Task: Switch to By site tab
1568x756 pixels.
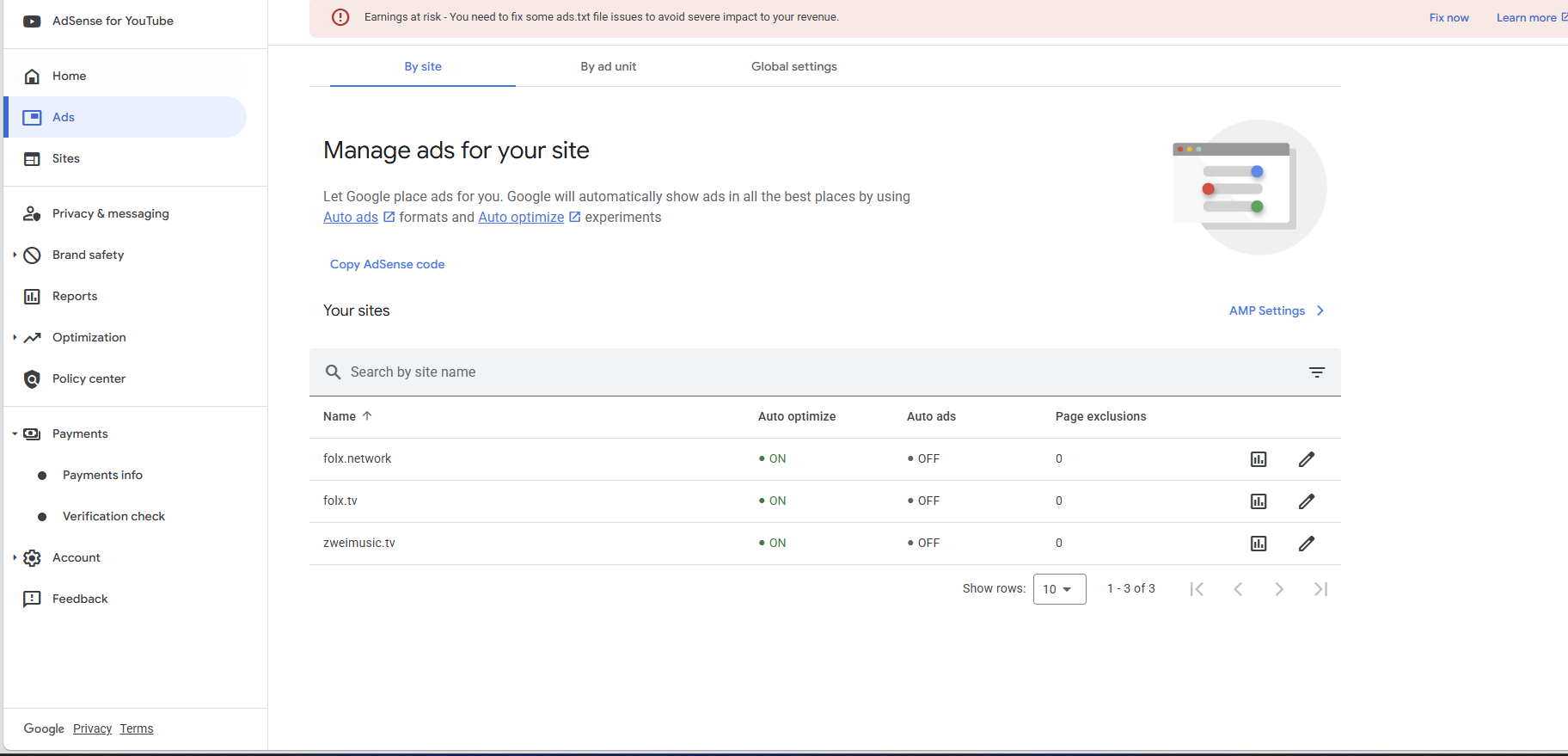Action: (x=423, y=67)
